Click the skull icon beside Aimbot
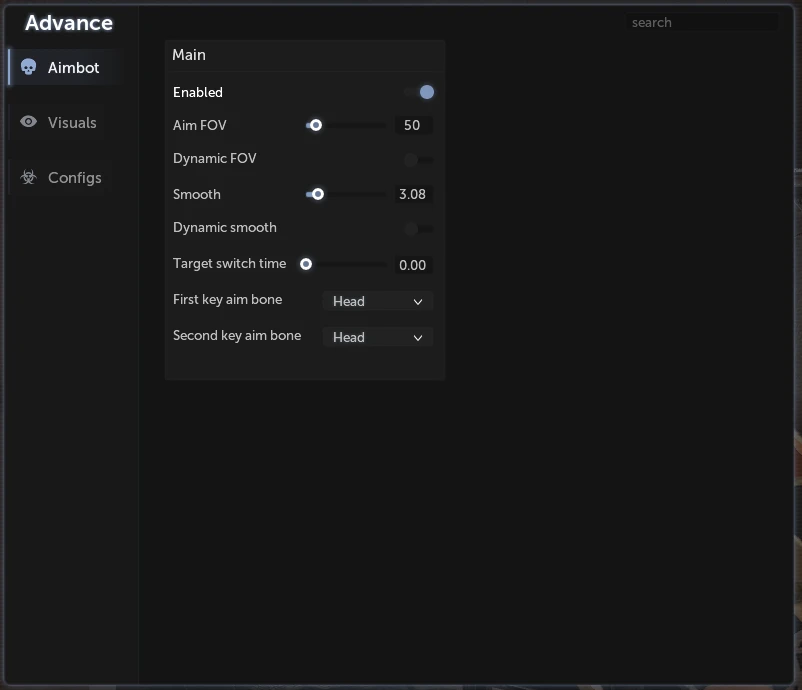This screenshot has height=690, width=802. (28, 67)
